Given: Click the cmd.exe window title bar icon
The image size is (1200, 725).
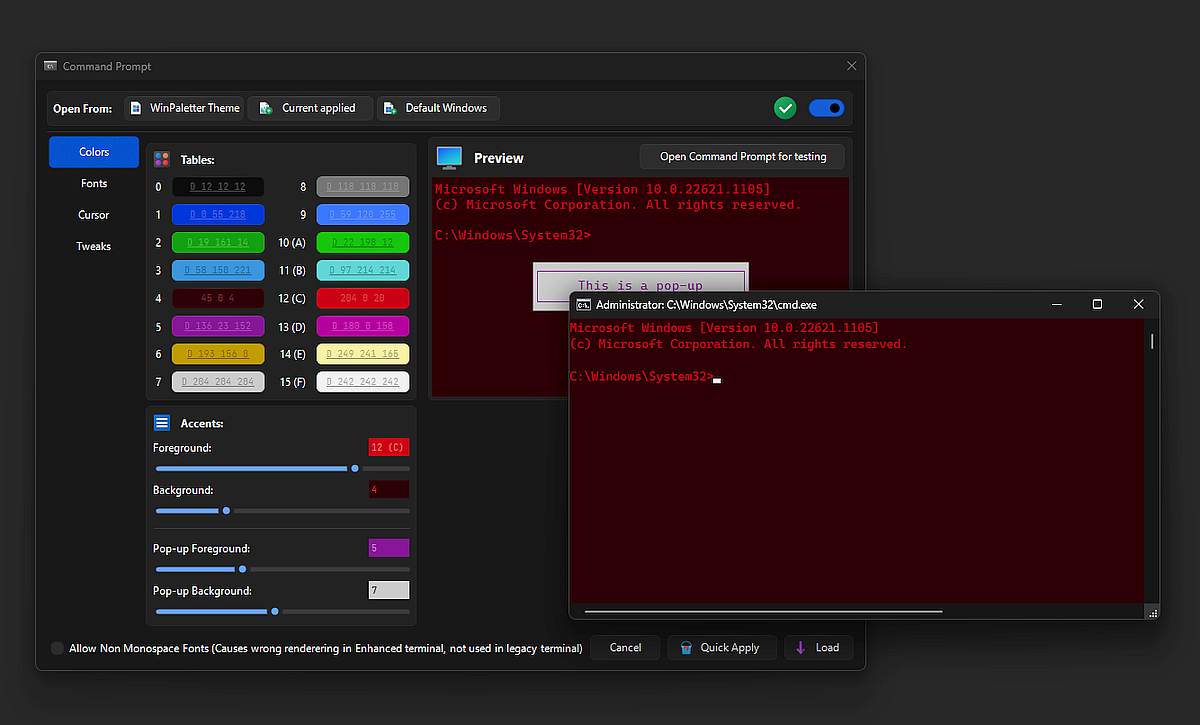Looking at the screenshot, I should click(x=583, y=304).
